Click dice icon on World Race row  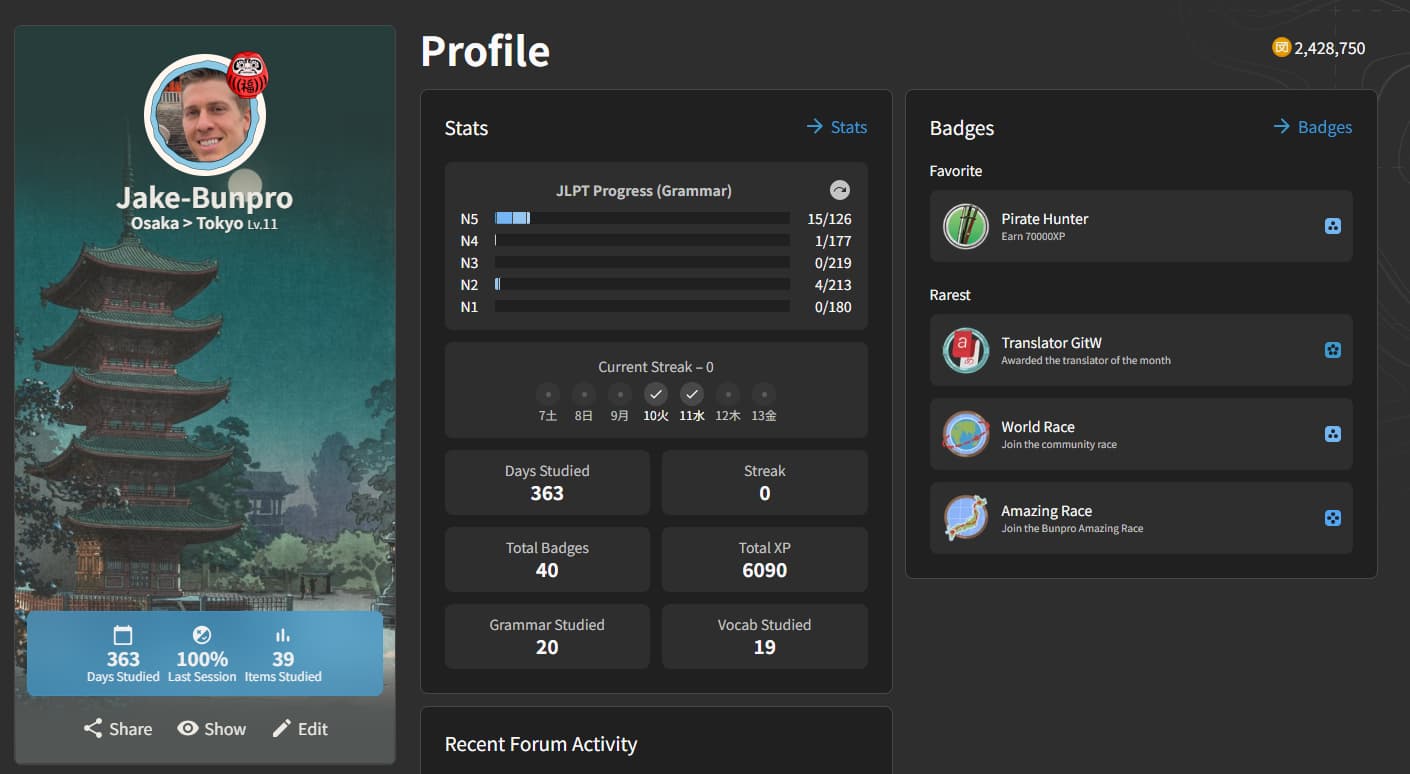(x=1333, y=434)
